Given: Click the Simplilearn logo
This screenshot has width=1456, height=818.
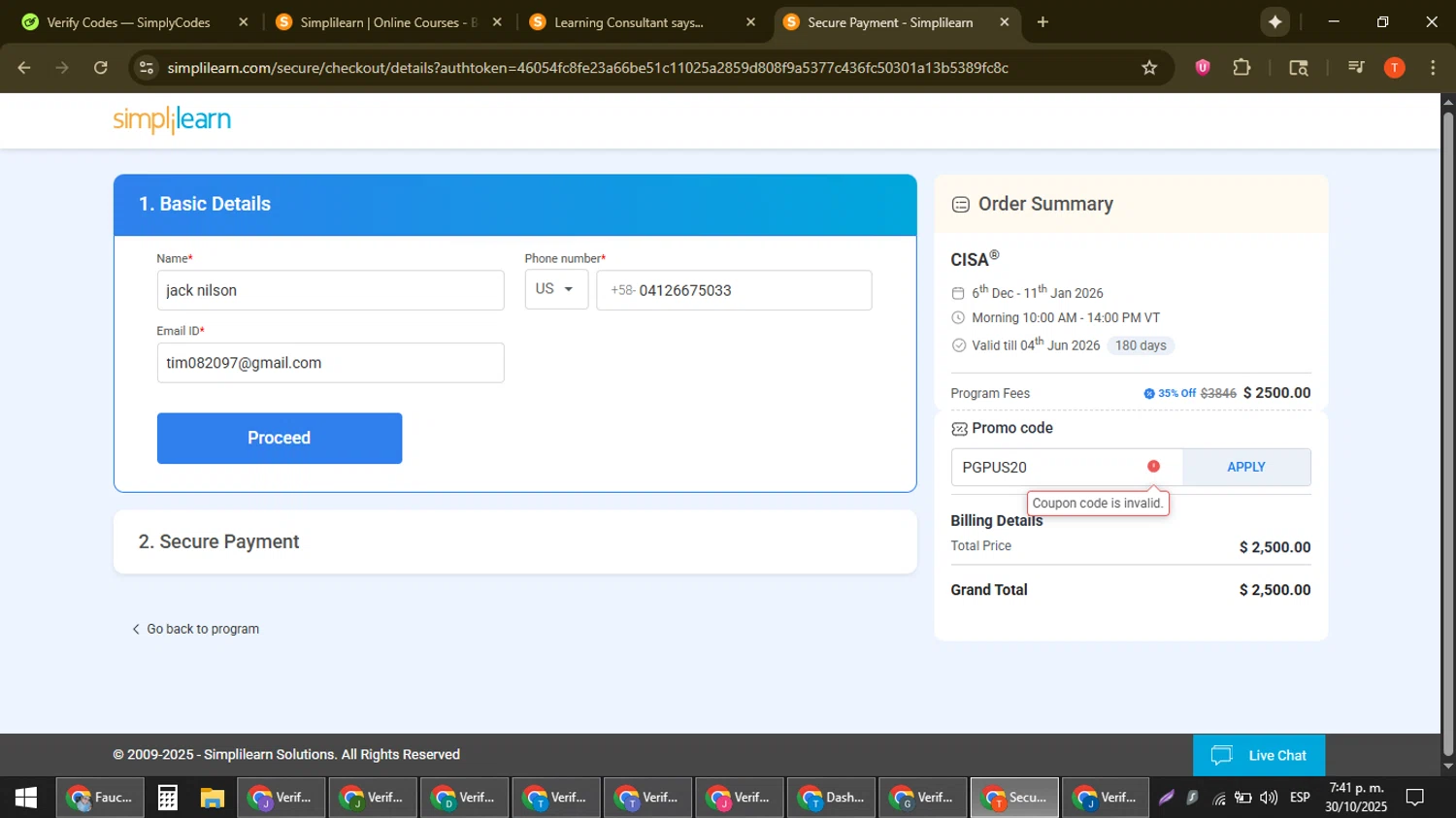Looking at the screenshot, I should [x=172, y=119].
